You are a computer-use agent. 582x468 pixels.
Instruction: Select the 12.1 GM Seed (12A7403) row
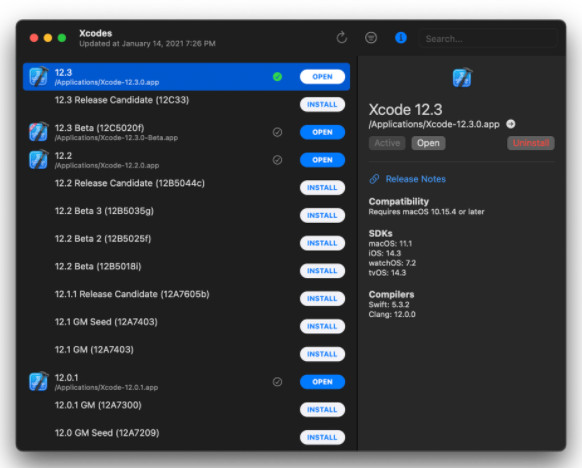tap(186, 326)
